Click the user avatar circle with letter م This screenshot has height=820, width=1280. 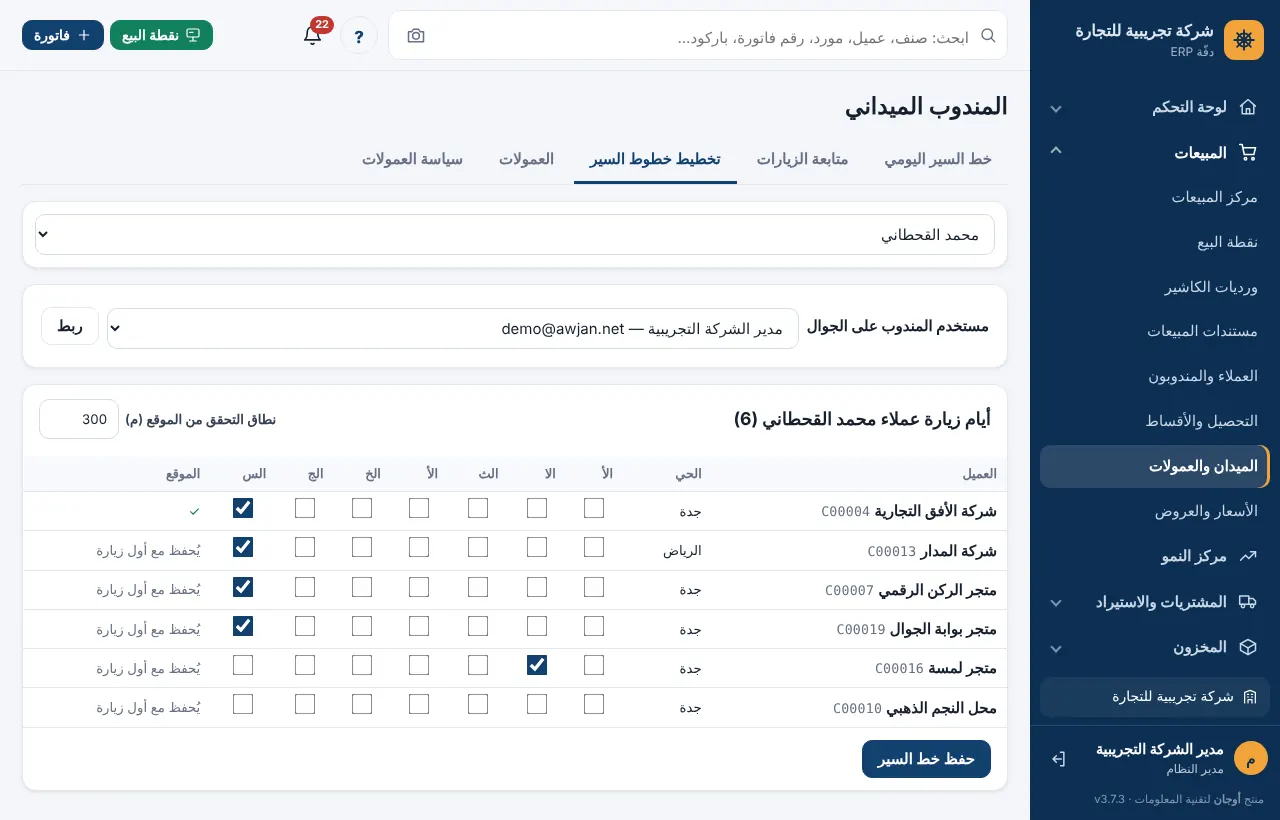pyautogui.click(x=1250, y=758)
